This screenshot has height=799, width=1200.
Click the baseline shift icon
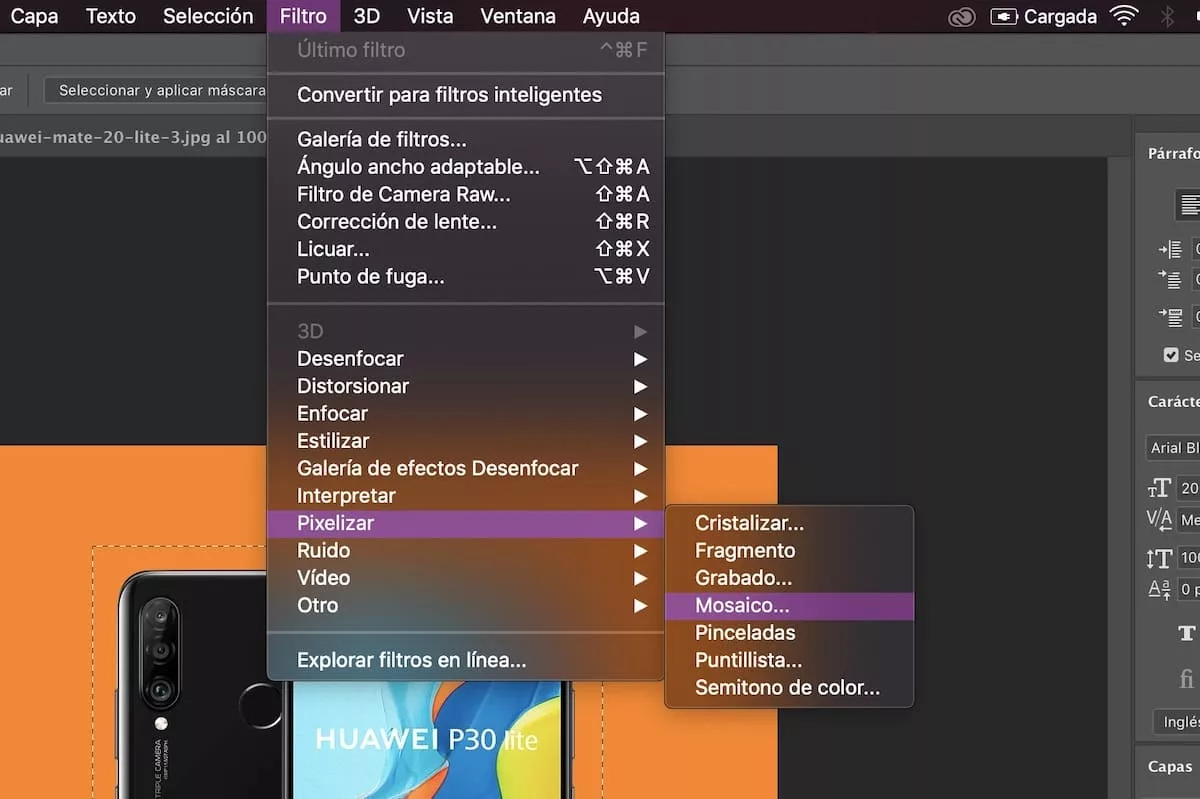tap(1159, 589)
